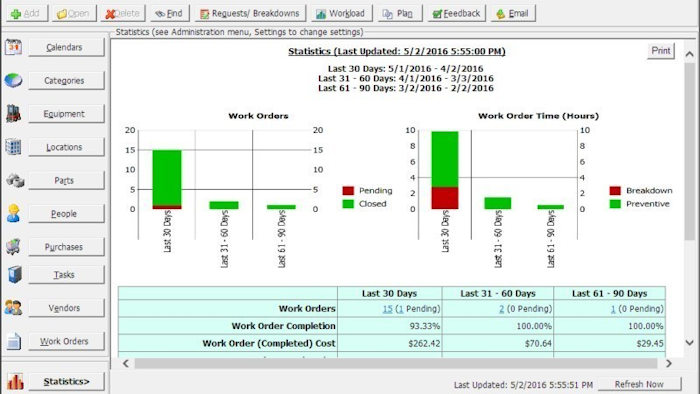
Task: Select the Email toolbar button
Action: 512,13
